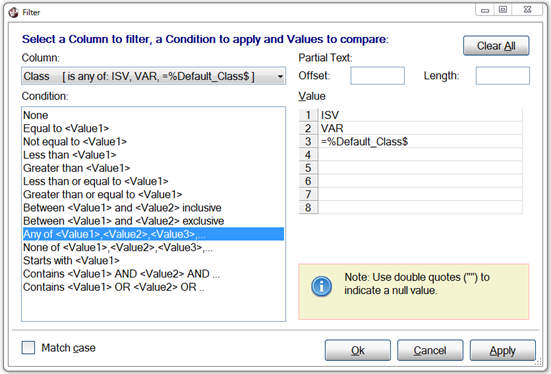Image resolution: width=551 pixels, height=374 pixels.
Task: Click the Filter app icon in title bar
Action: click(x=13, y=12)
